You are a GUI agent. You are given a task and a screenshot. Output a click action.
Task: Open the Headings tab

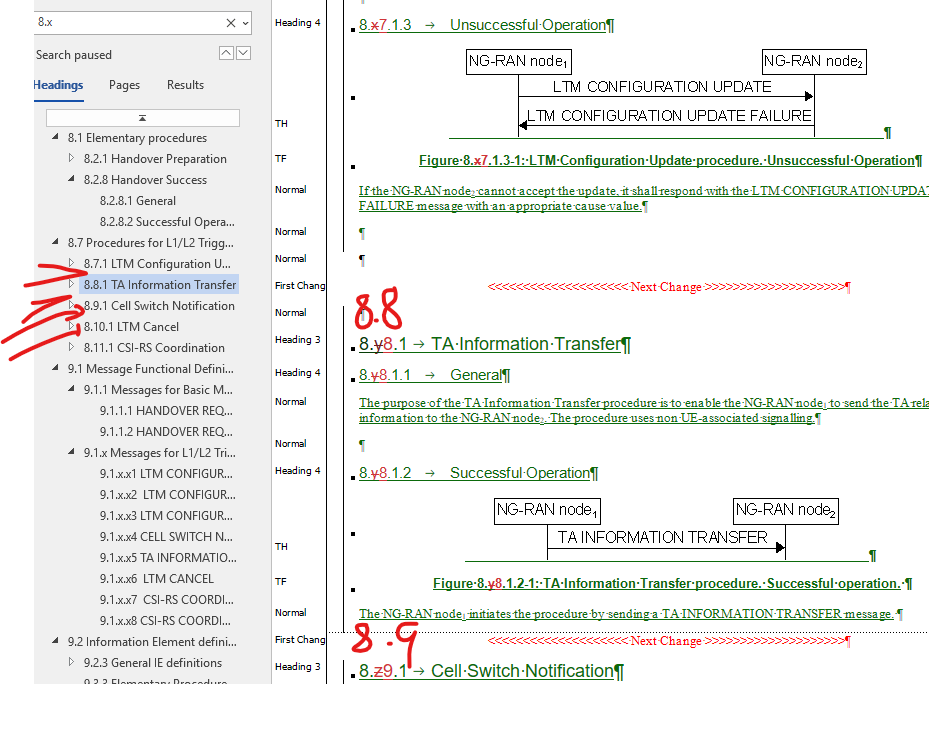coord(58,85)
